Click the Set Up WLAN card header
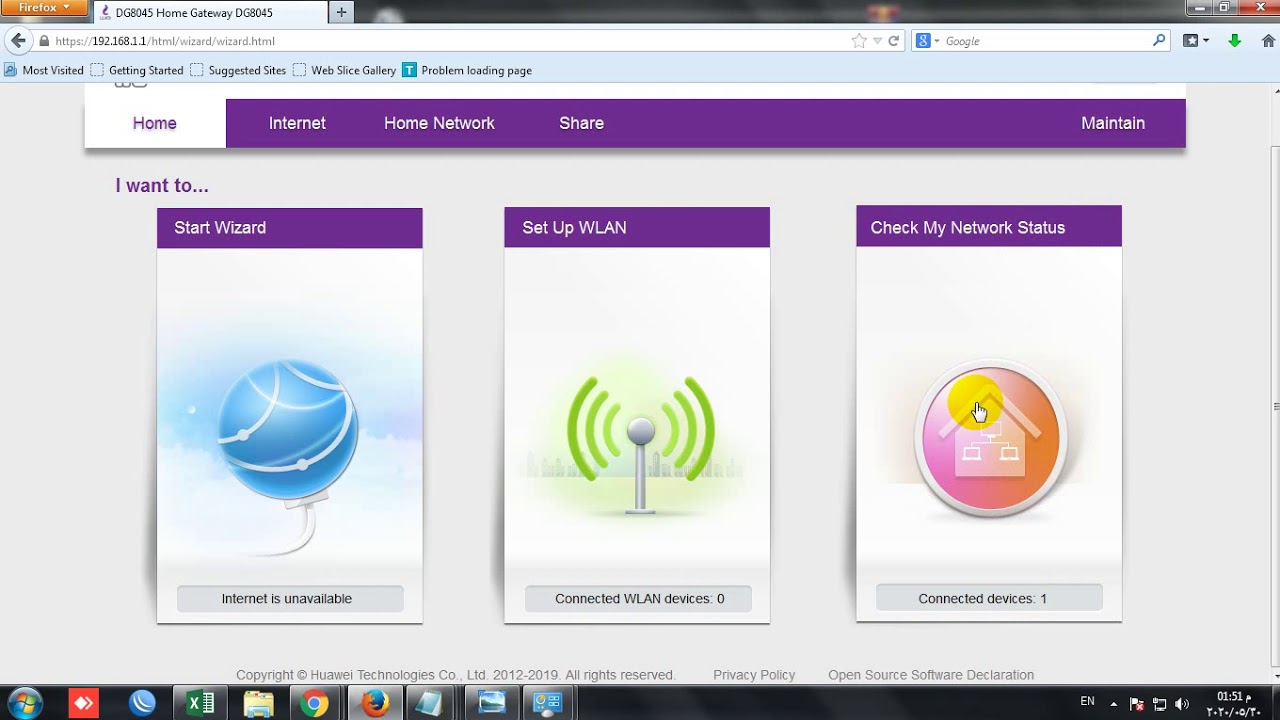This screenshot has height=720, width=1280. [637, 227]
